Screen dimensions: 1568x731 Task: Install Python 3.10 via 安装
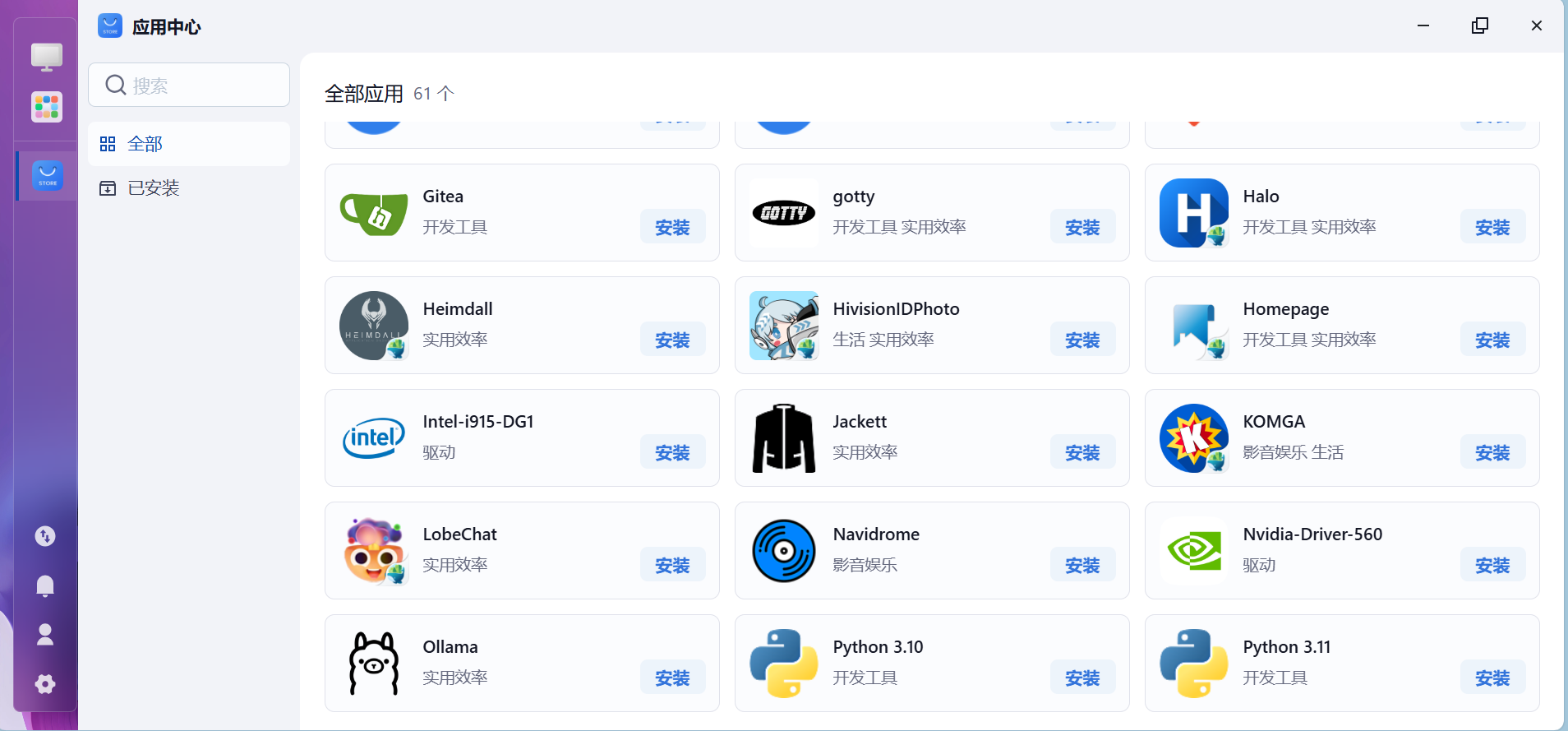click(1082, 678)
